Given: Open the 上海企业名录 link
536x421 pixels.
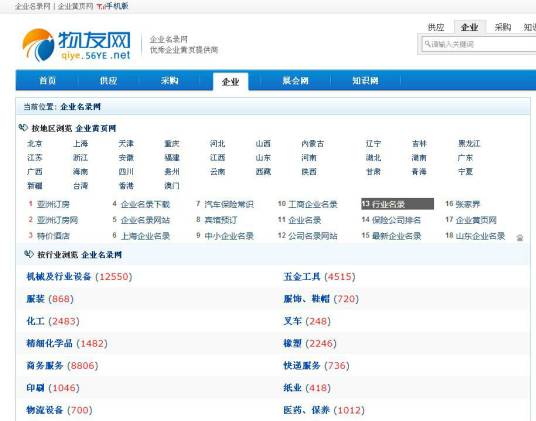Looking at the screenshot, I should click(x=145, y=236).
